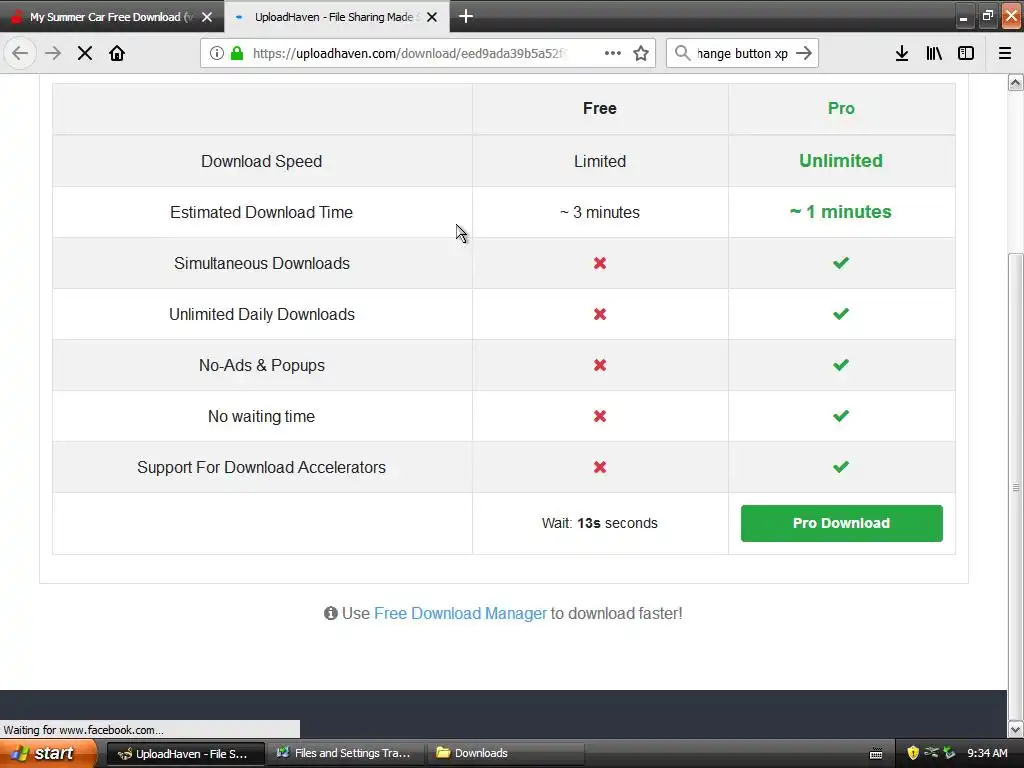1024x768 pixels.
Task: Click the scrollbar down arrow
Action: coord(1015,729)
